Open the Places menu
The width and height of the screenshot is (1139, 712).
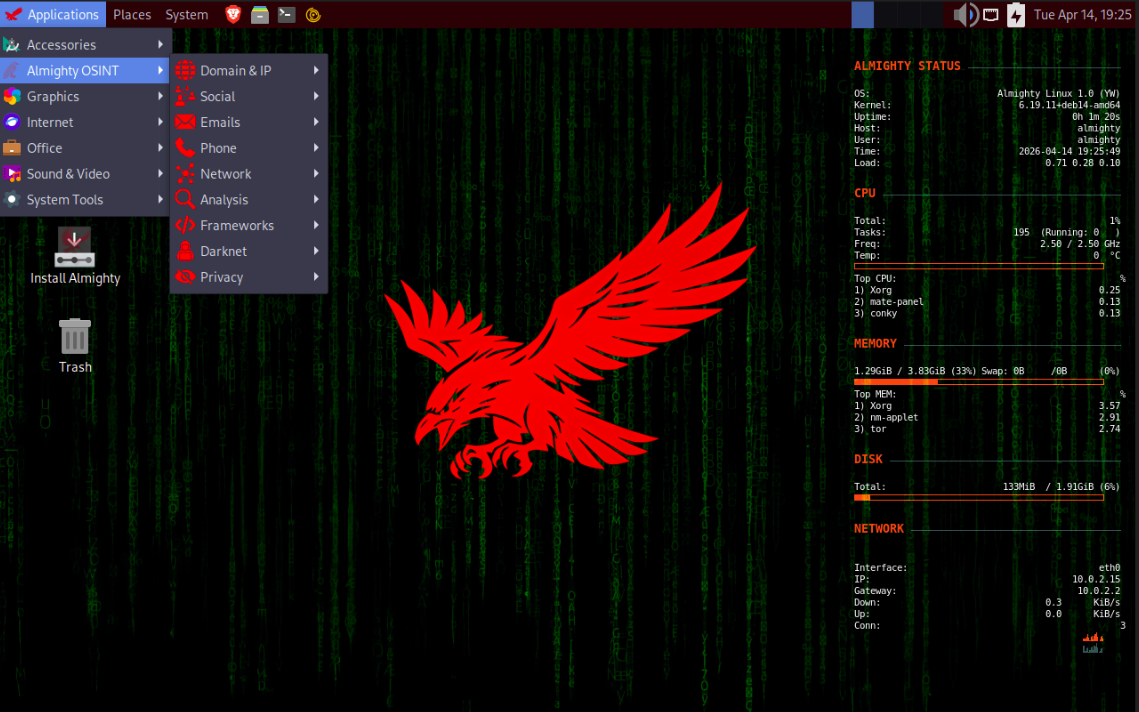[131, 14]
